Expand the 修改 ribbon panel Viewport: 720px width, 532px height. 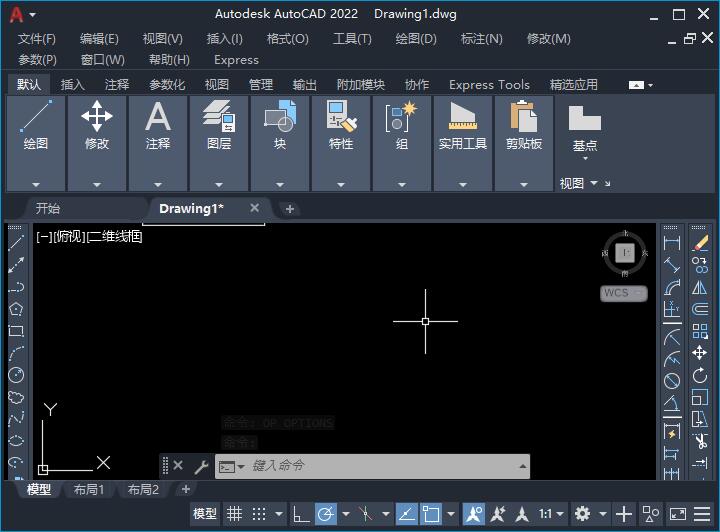pyautogui.click(x=97, y=185)
